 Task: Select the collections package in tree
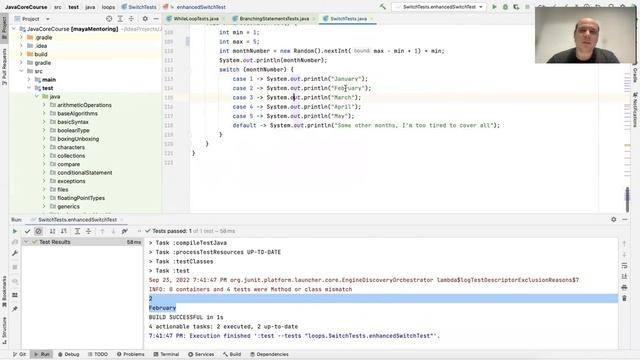[71, 156]
